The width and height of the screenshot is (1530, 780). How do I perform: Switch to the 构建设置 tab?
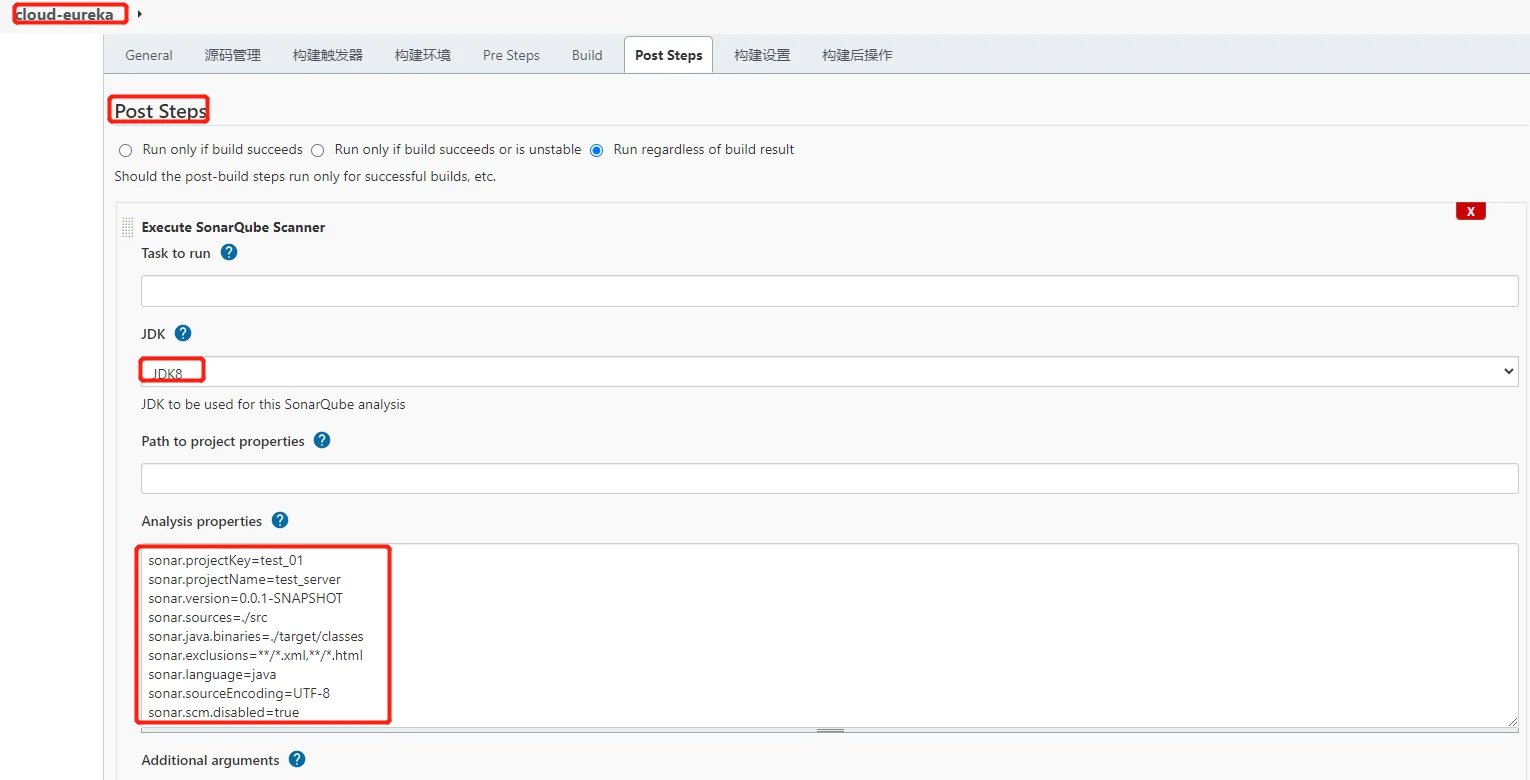762,55
